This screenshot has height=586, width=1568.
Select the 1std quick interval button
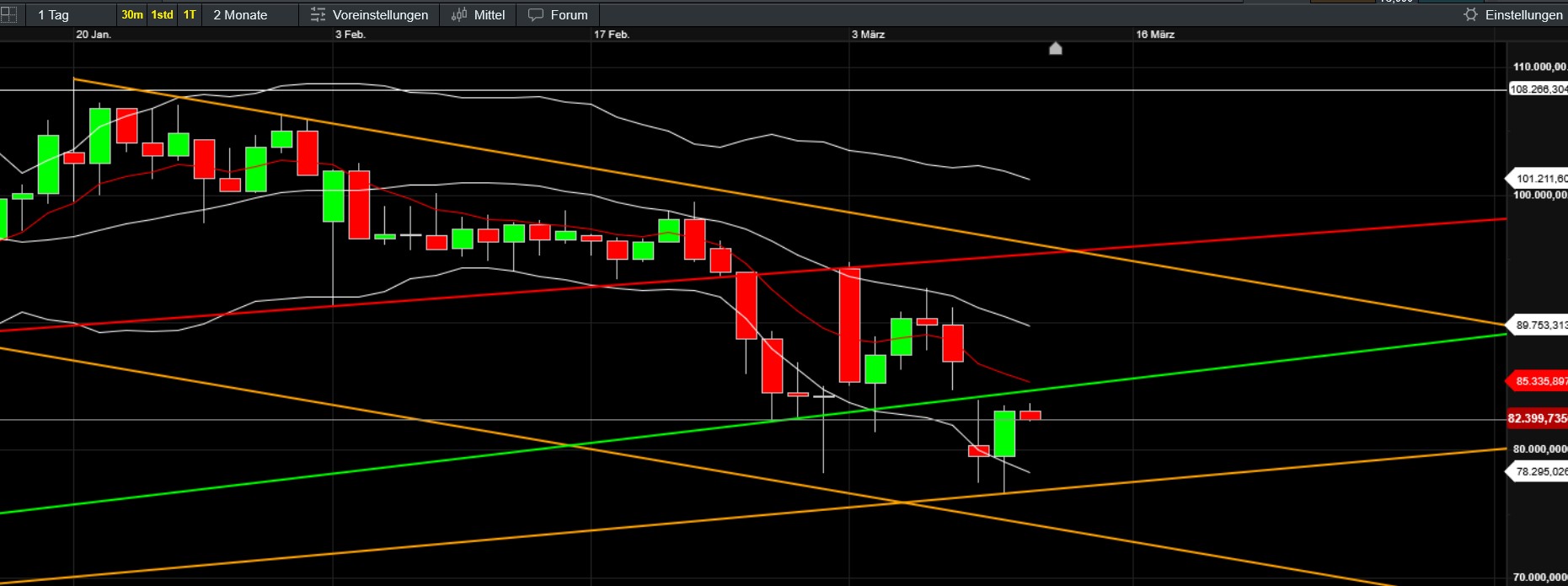[x=162, y=14]
